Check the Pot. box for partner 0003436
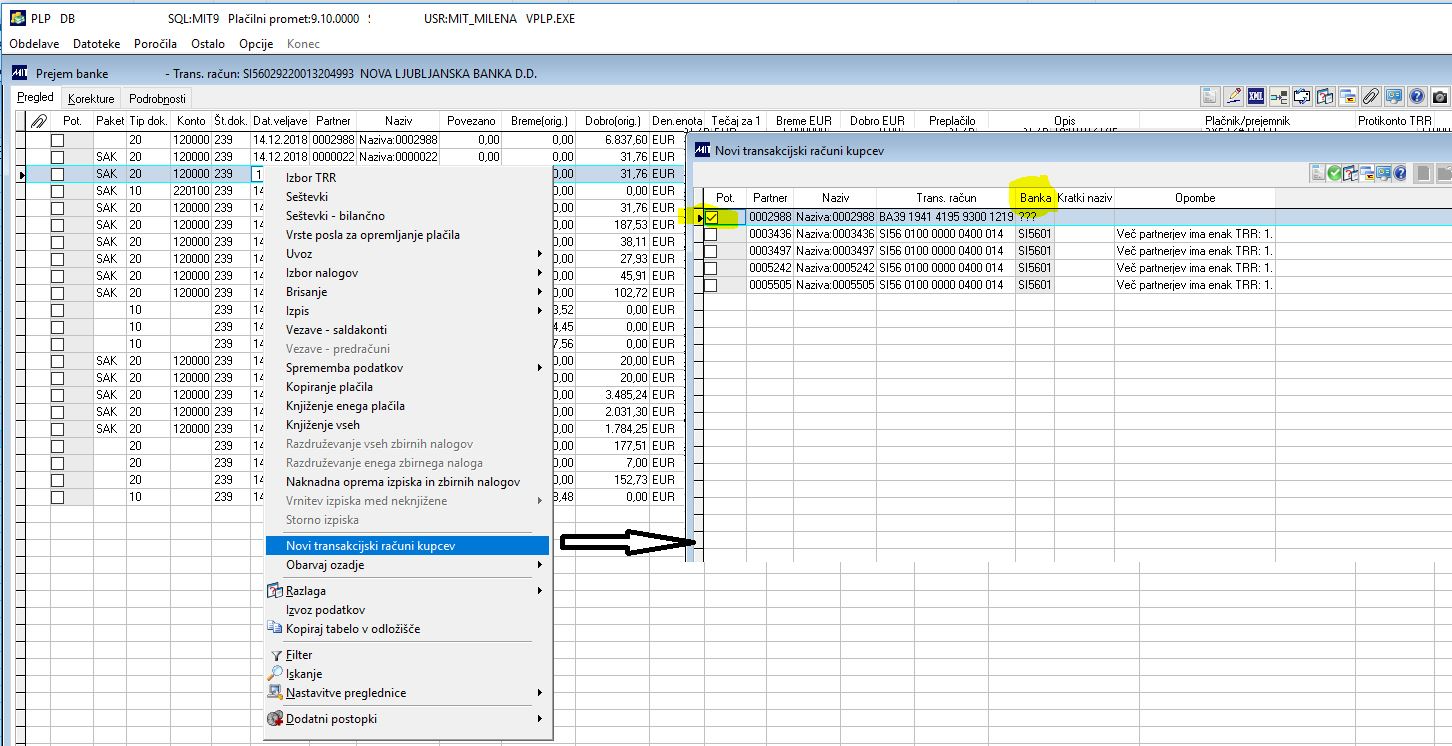The height and width of the screenshot is (746, 1452). click(711, 234)
